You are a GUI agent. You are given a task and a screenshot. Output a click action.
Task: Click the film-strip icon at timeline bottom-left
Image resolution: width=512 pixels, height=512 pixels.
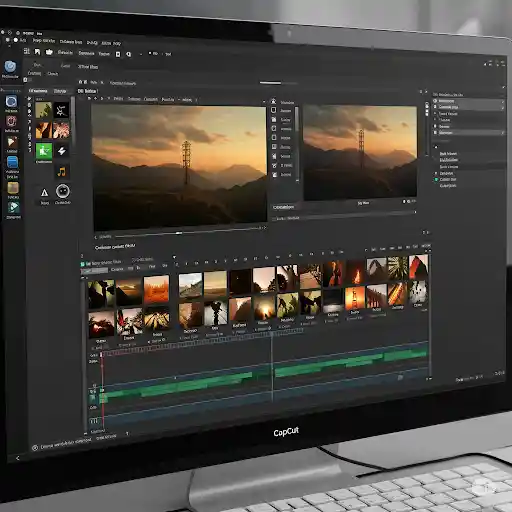[x=94, y=421]
